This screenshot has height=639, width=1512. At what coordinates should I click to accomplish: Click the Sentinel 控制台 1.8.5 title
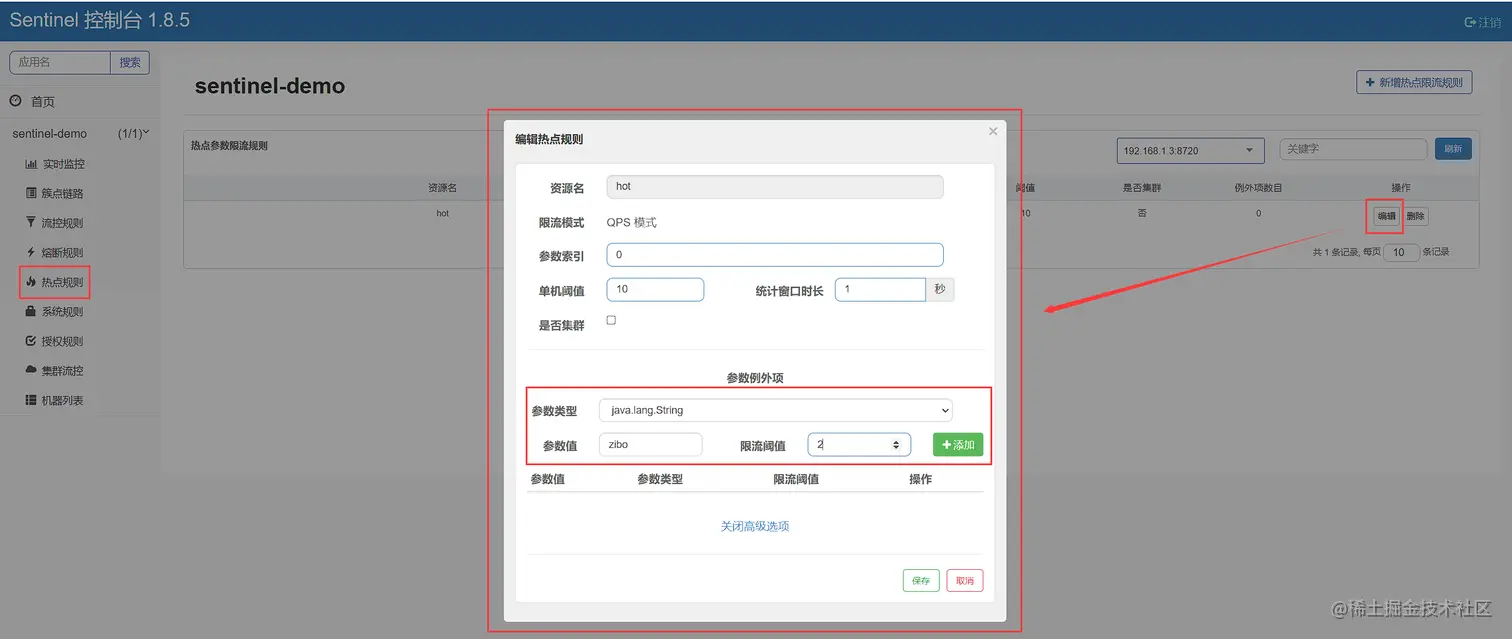pos(100,20)
